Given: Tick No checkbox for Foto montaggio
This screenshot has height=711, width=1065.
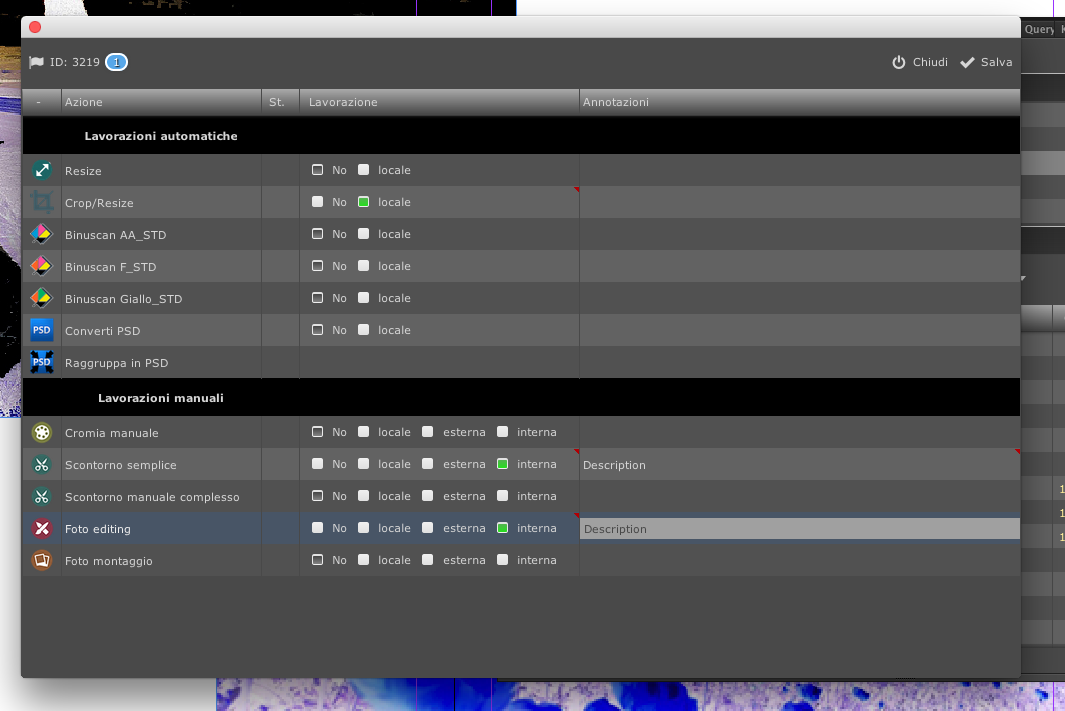Looking at the screenshot, I should [x=318, y=560].
